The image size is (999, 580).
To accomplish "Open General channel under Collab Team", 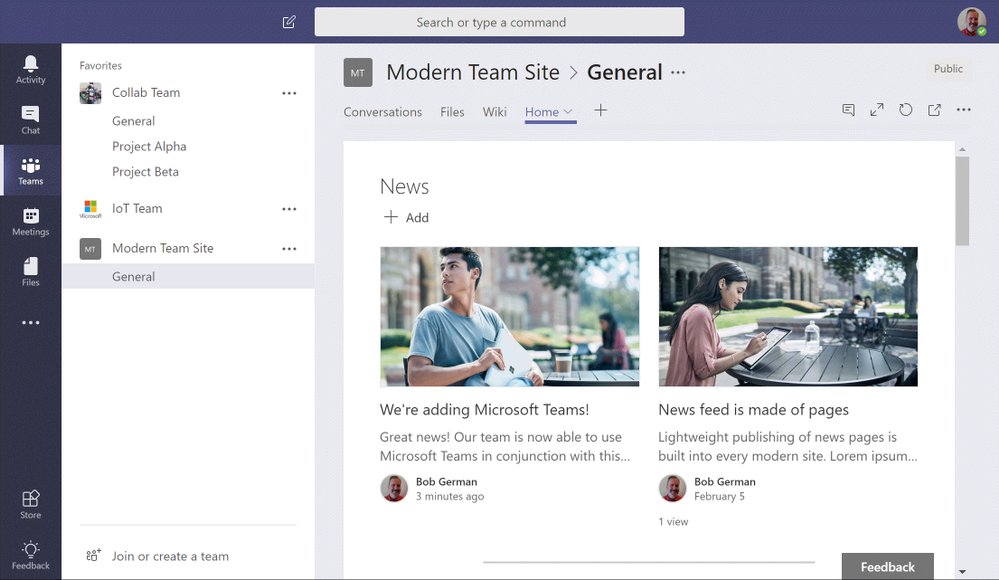I will (133, 121).
